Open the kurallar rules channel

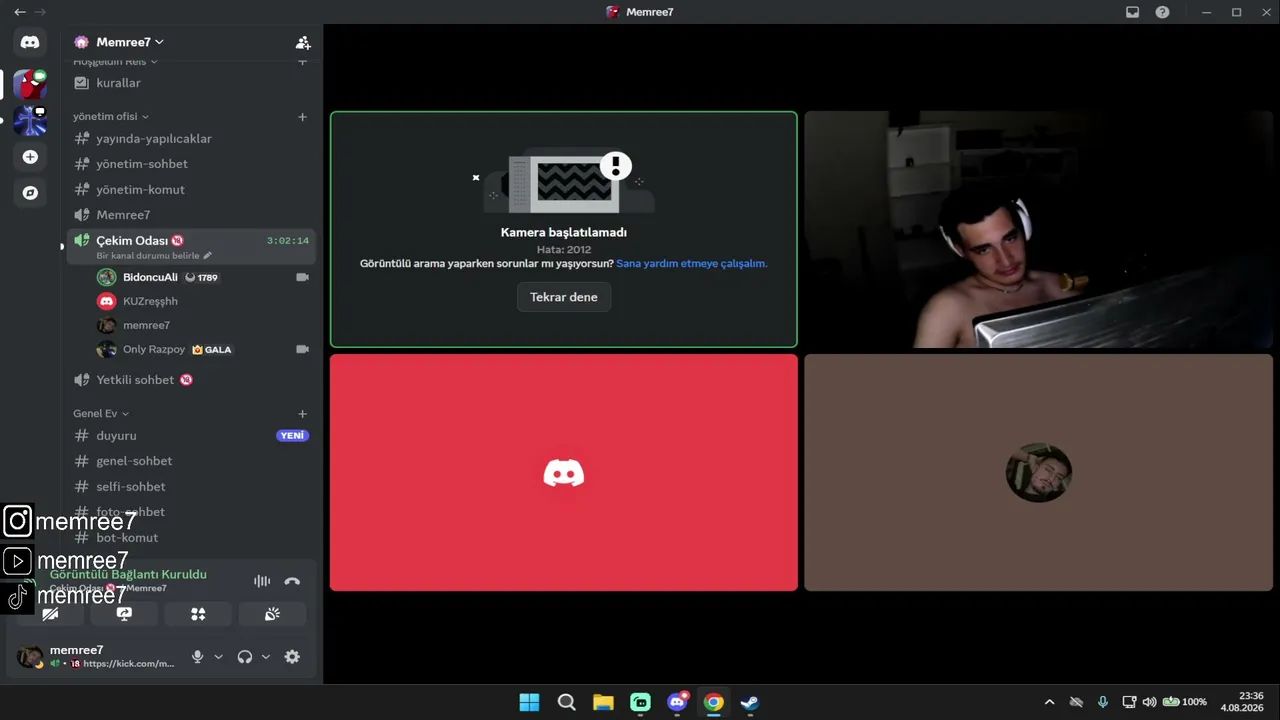[x=191, y=83]
